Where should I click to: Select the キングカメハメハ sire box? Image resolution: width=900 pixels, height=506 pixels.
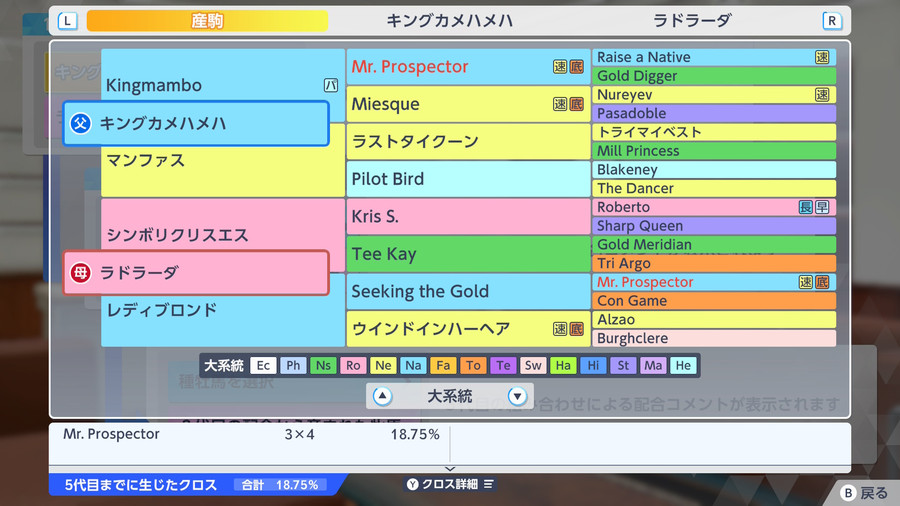196,123
